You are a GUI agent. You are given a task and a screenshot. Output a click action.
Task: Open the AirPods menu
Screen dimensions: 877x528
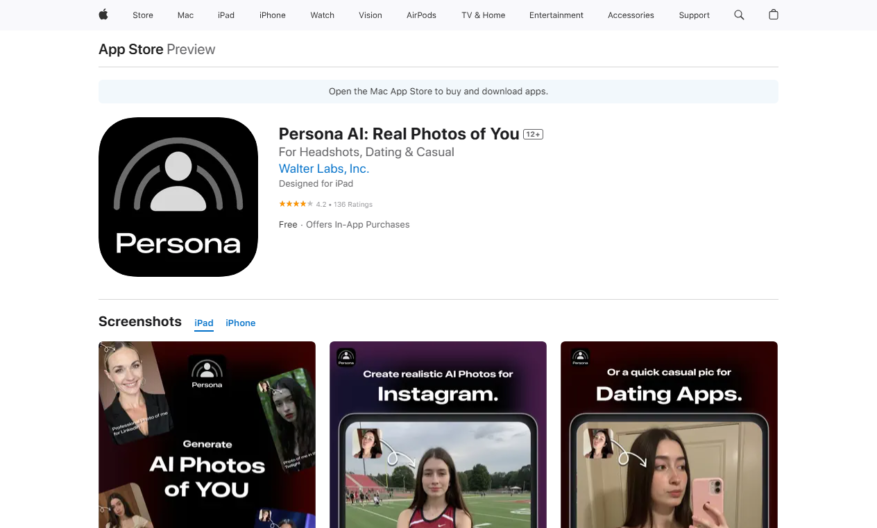[x=421, y=15]
